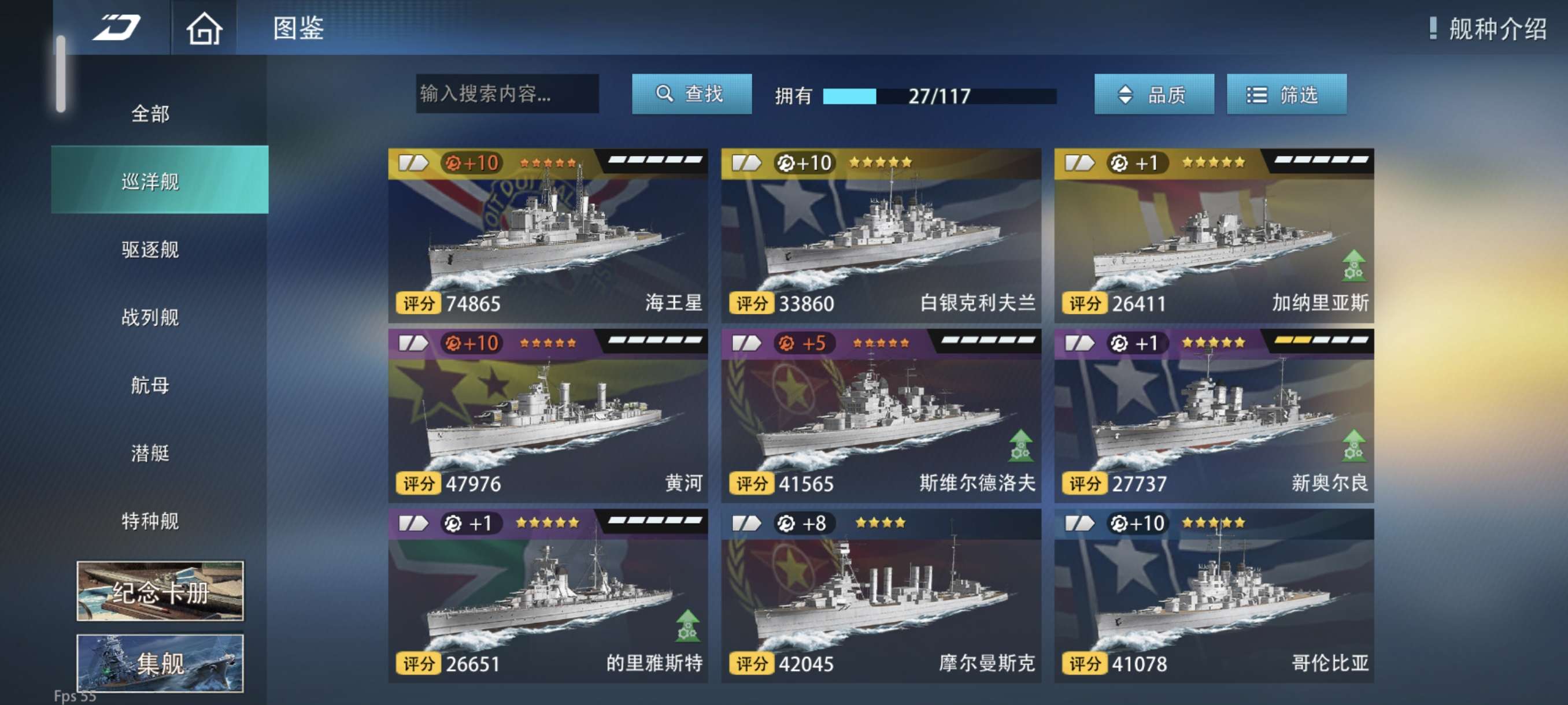Click the +10 enhancement badge on 黄河
Screen dimensions: 1568x705
(471, 343)
